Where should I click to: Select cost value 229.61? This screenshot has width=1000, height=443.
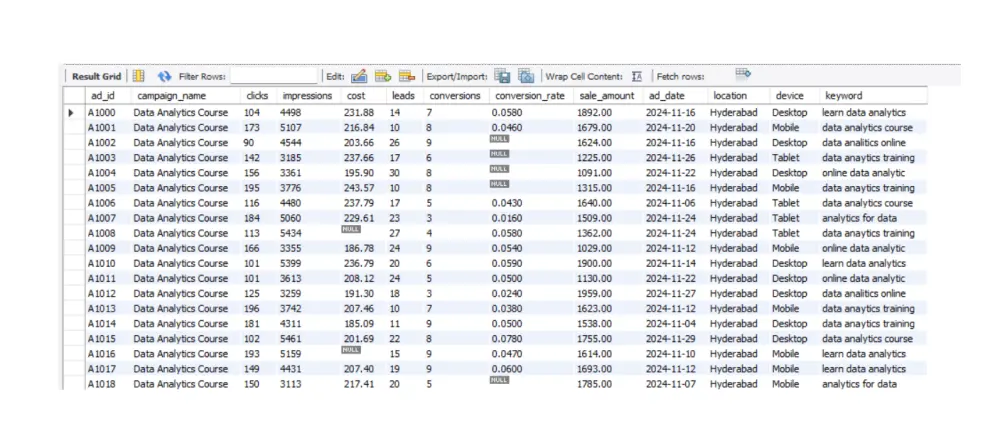359,218
